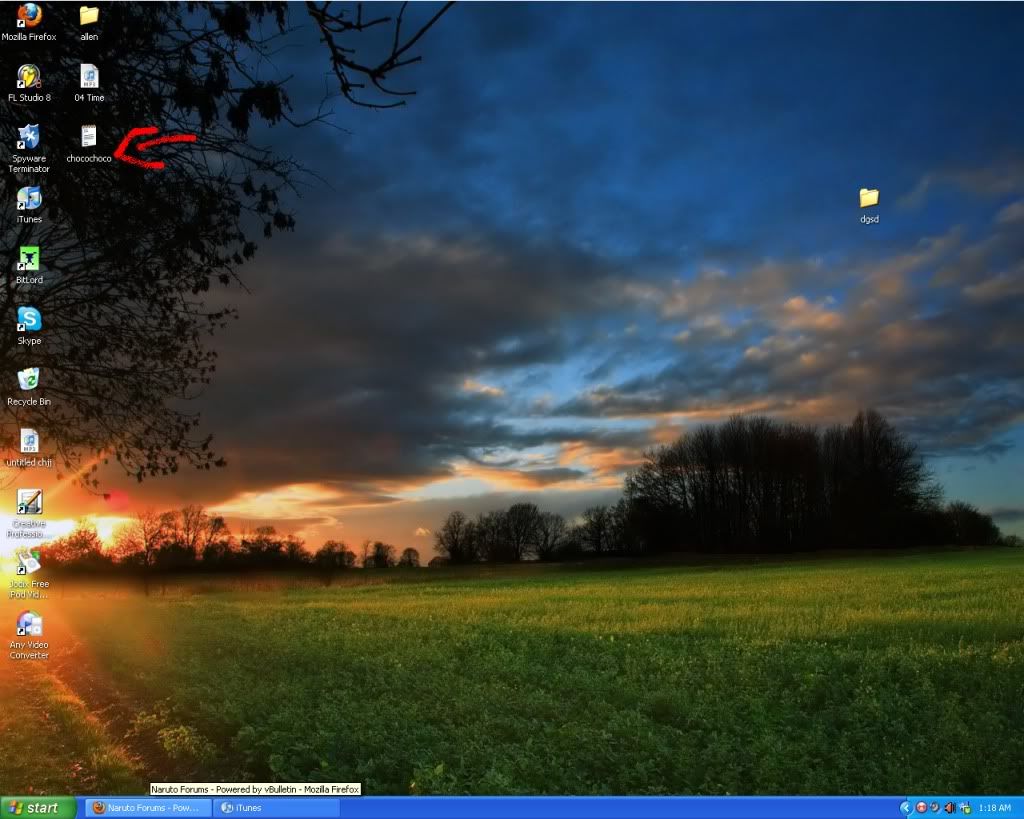
Task: Click the Any Video Converter shortcut
Action: [29, 625]
